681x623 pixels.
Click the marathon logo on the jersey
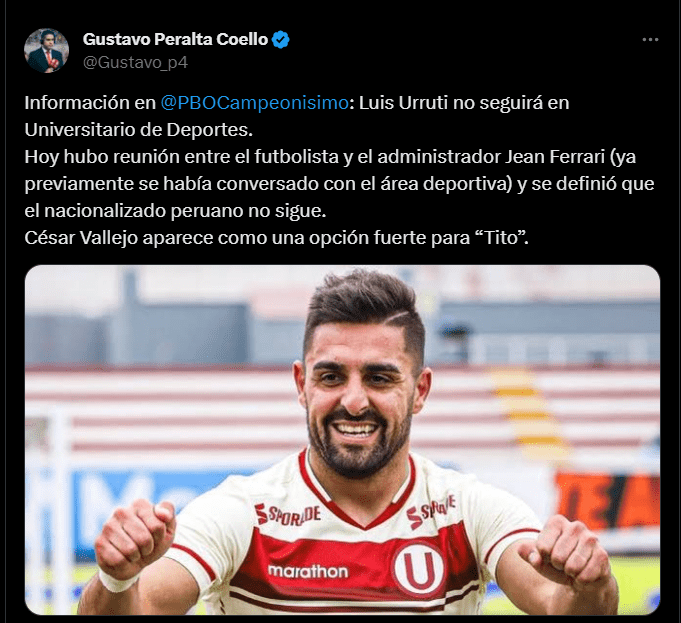[x=308, y=571]
